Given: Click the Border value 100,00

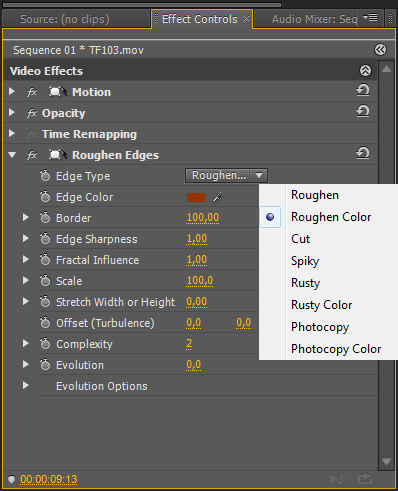Looking at the screenshot, I should pyautogui.click(x=203, y=218).
